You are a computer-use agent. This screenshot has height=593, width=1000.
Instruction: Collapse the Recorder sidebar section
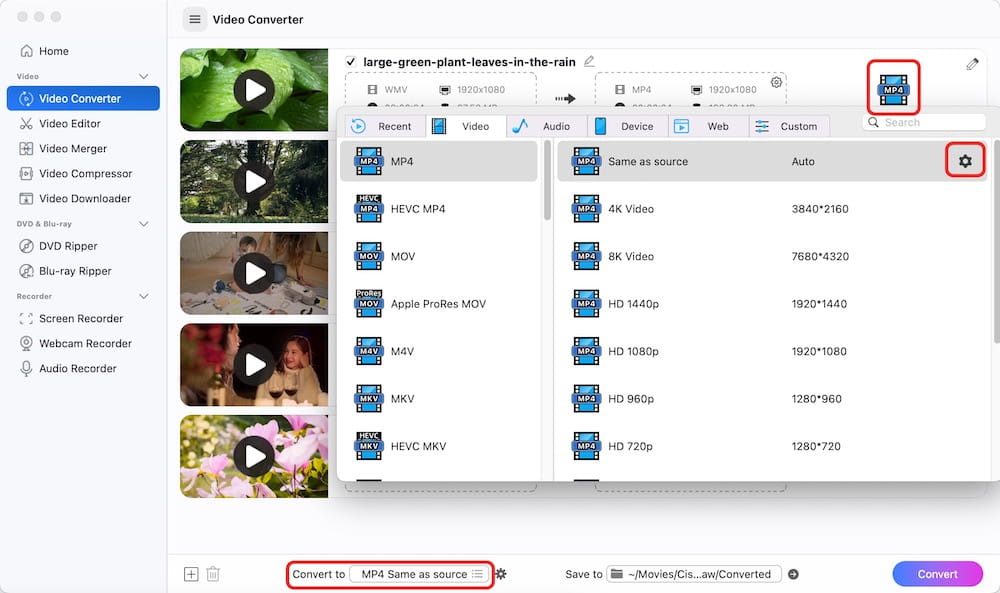(x=143, y=296)
